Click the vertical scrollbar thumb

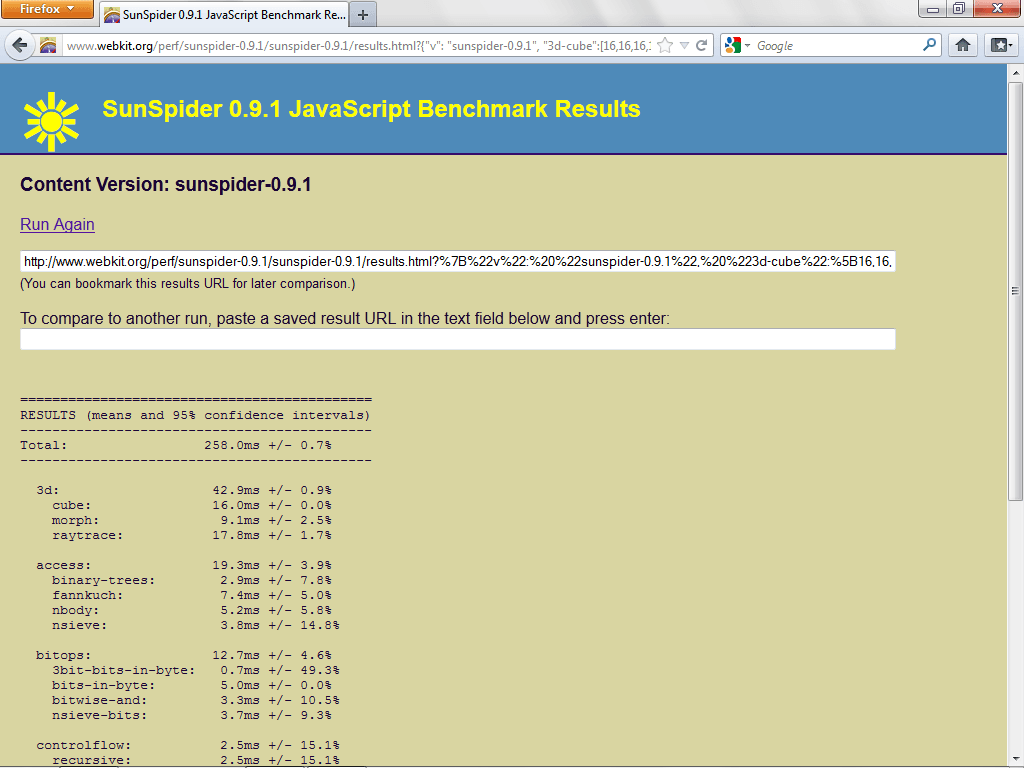coord(1015,291)
